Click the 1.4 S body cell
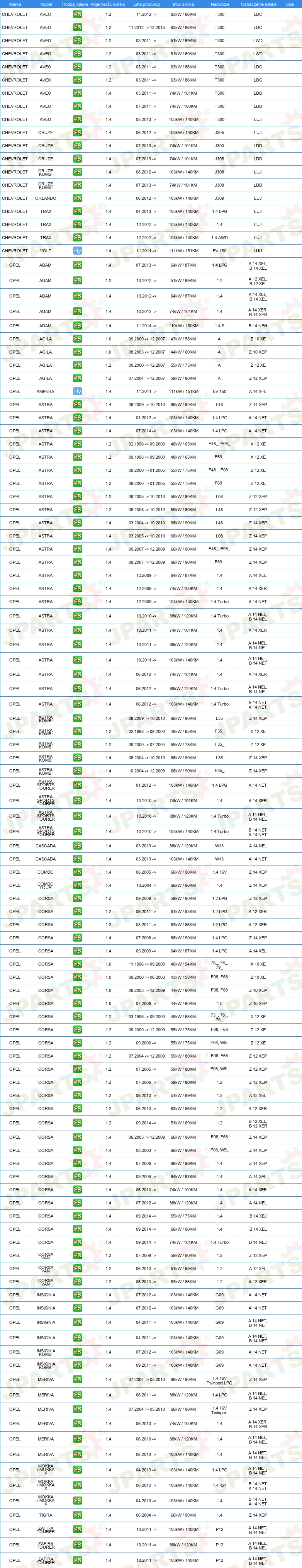Viewport: 302px width, 1568px height. point(219,326)
